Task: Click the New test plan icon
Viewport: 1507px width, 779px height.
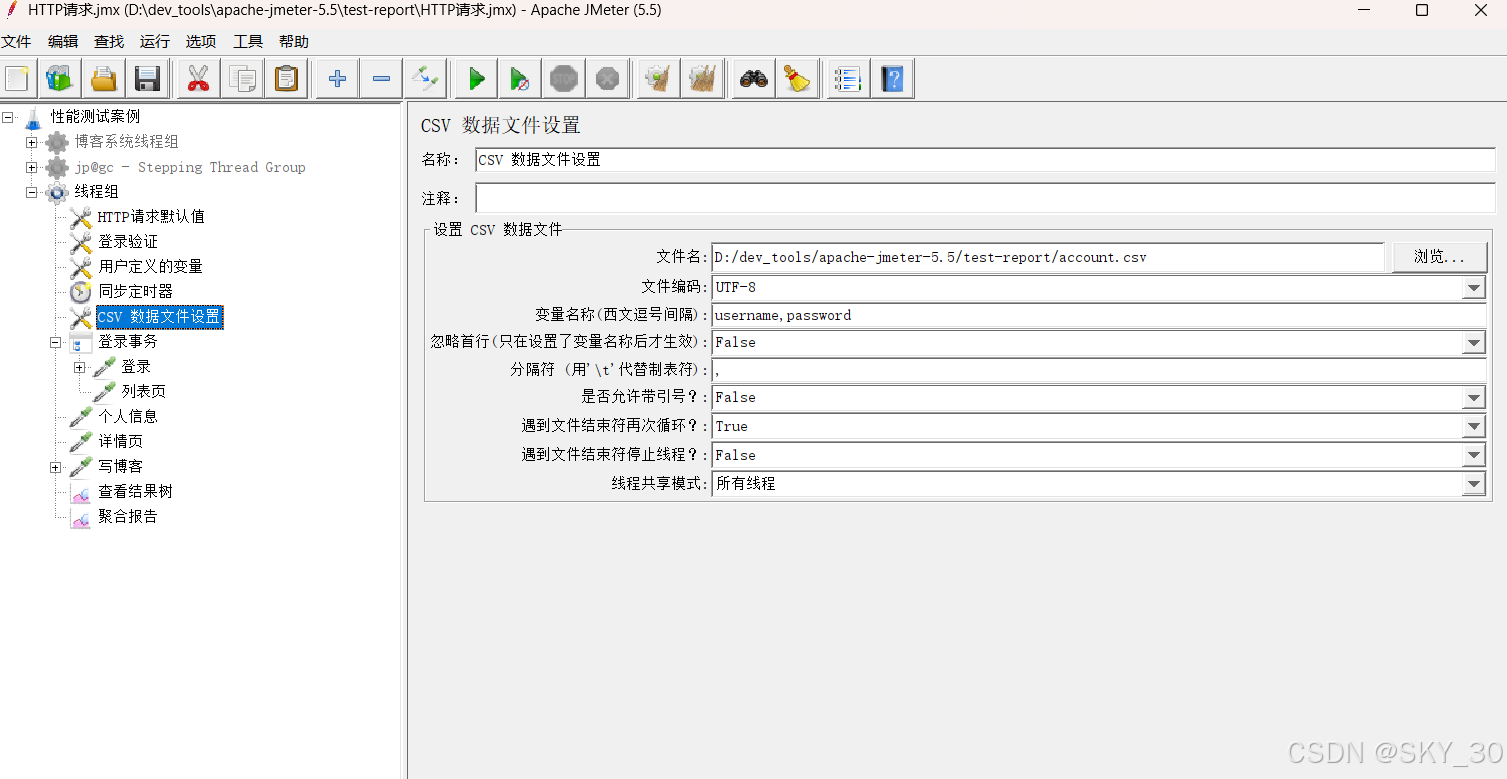Action: tap(17, 78)
